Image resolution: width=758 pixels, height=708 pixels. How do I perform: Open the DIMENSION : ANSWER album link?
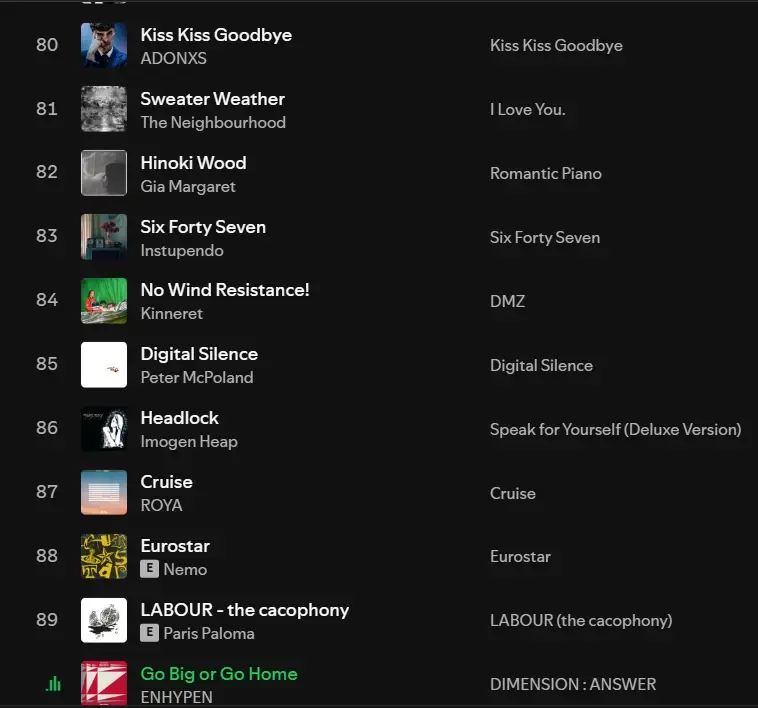[x=573, y=684]
